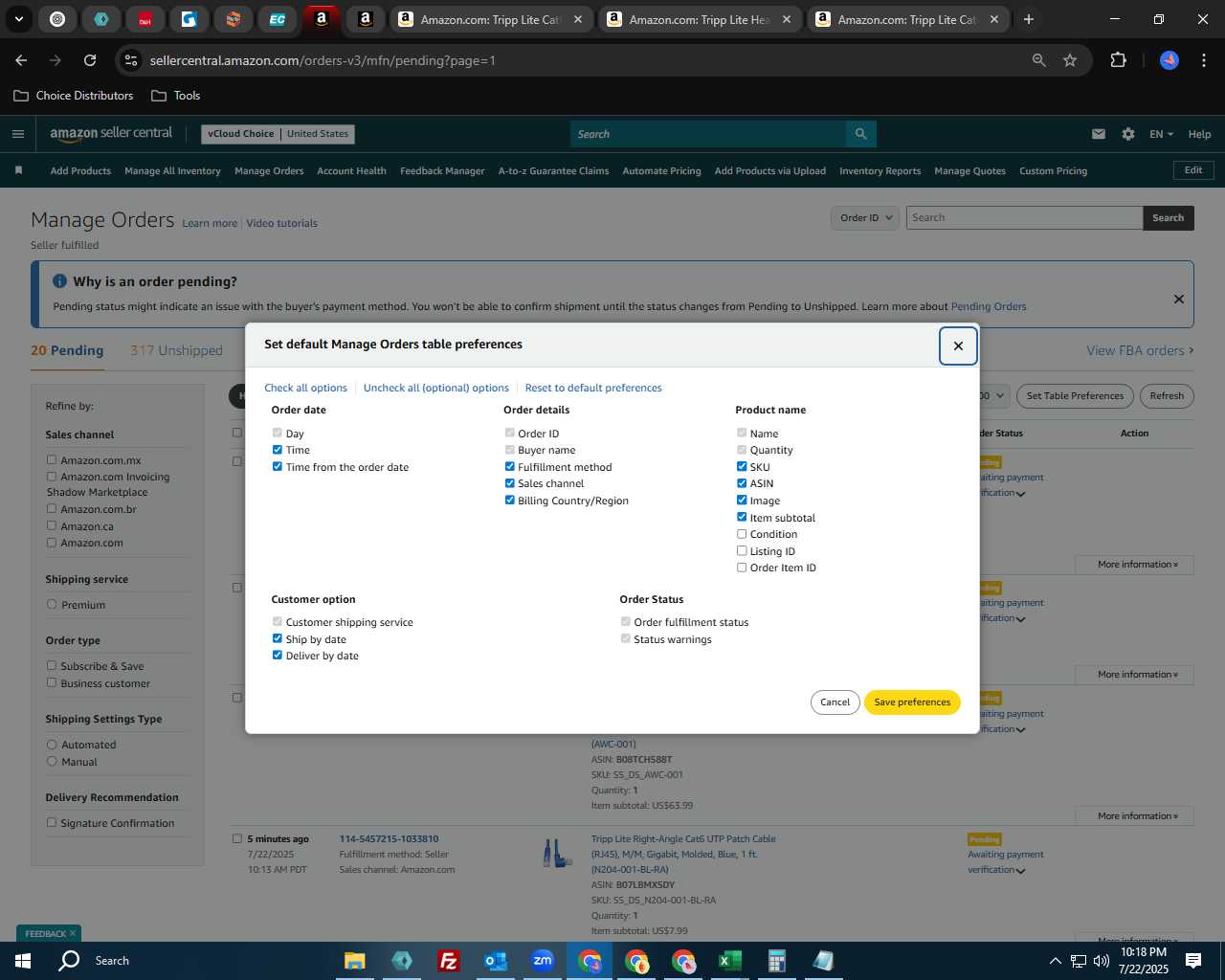Click the search magnifier button in header

[860, 134]
